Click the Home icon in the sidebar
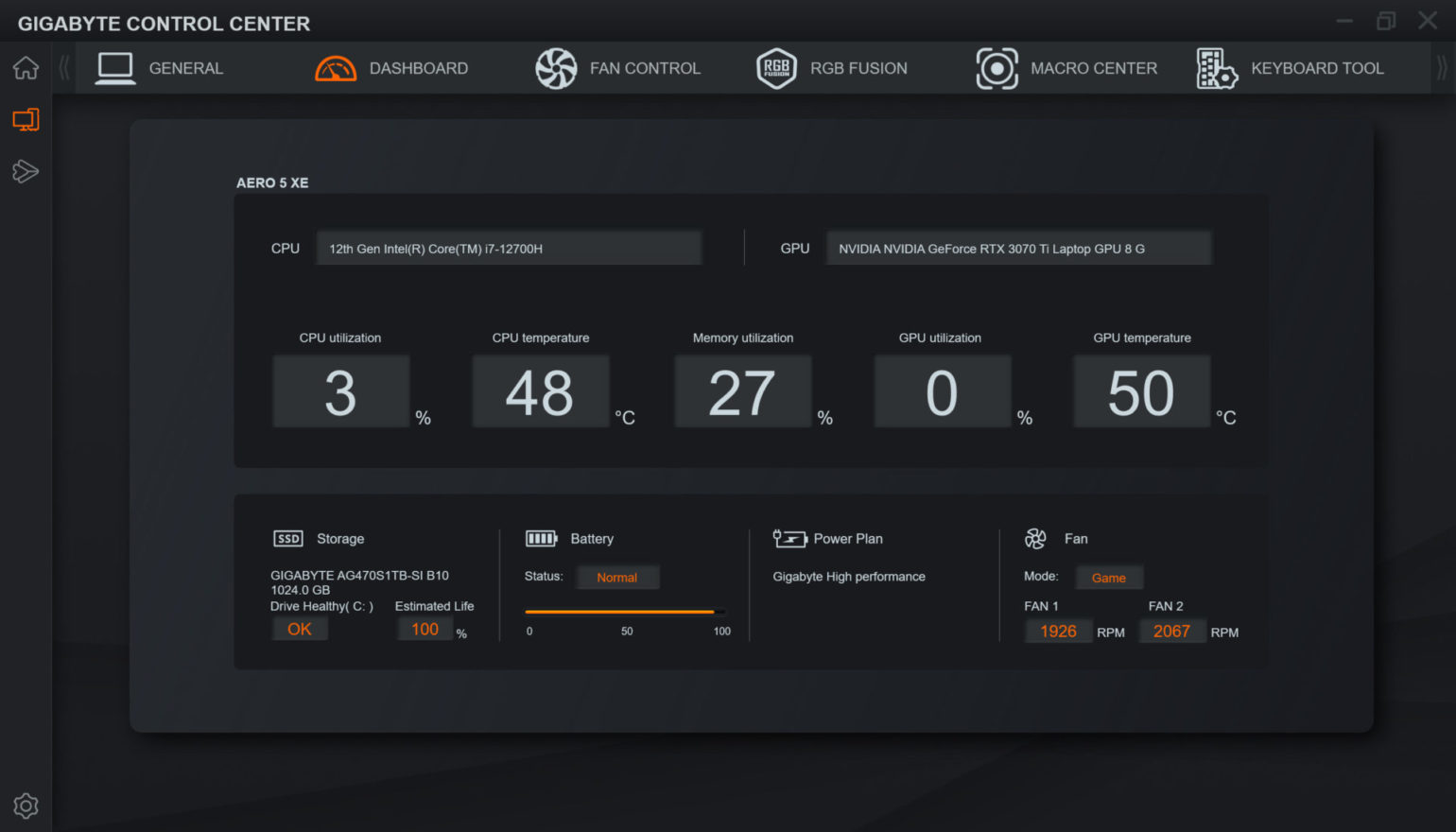The height and width of the screenshot is (832, 1456). pos(26,68)
